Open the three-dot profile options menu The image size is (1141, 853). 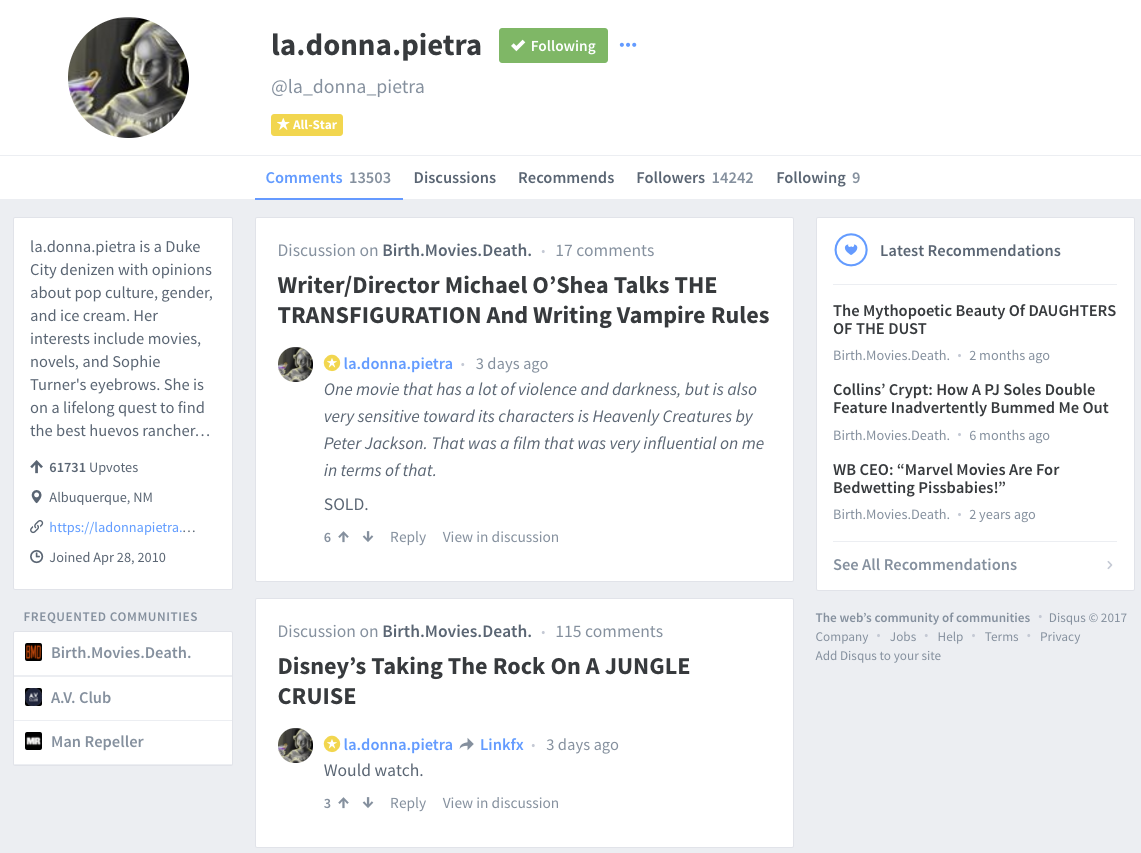click(628, 45)
